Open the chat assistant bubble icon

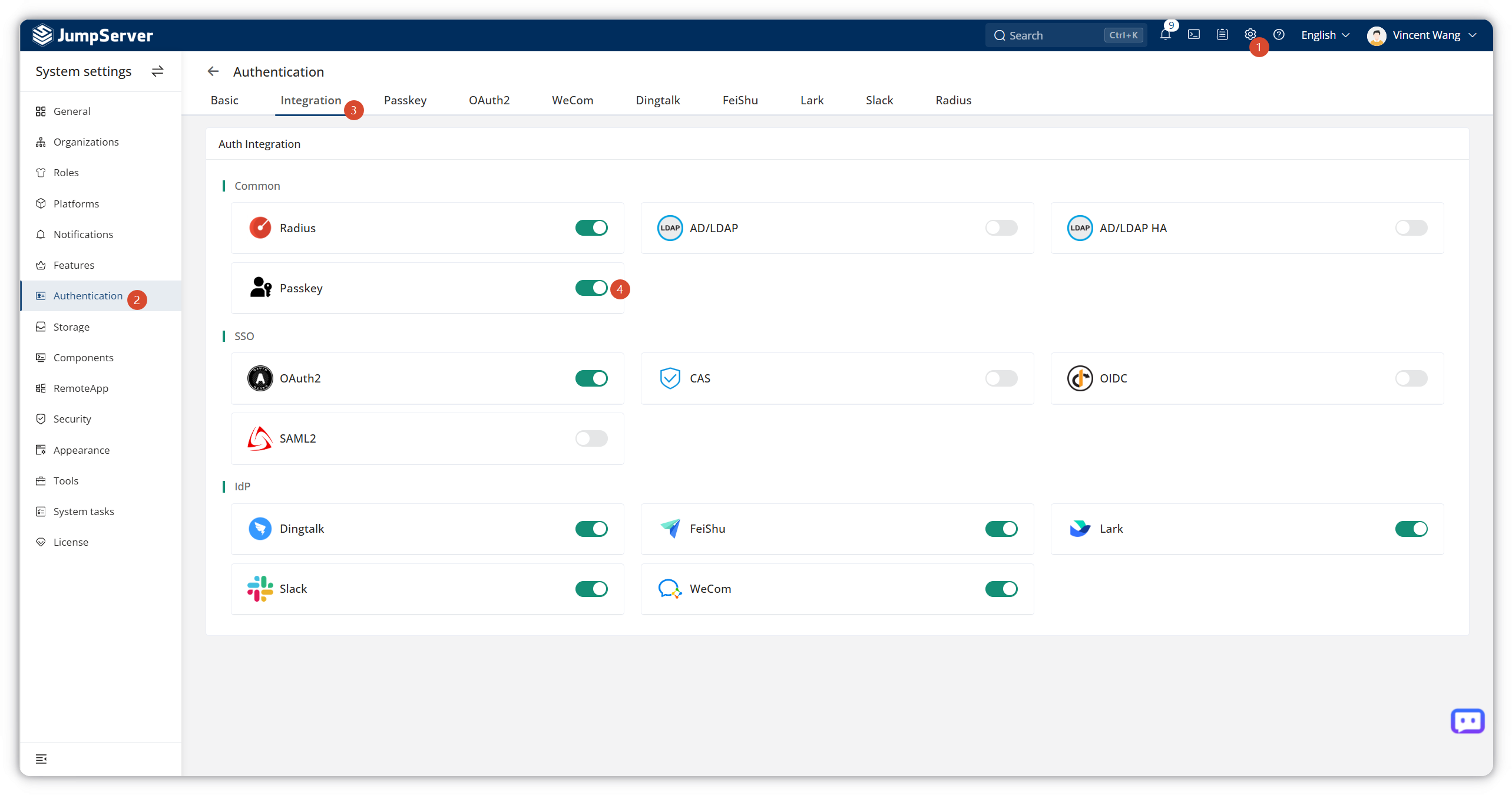click(1467, 721)
